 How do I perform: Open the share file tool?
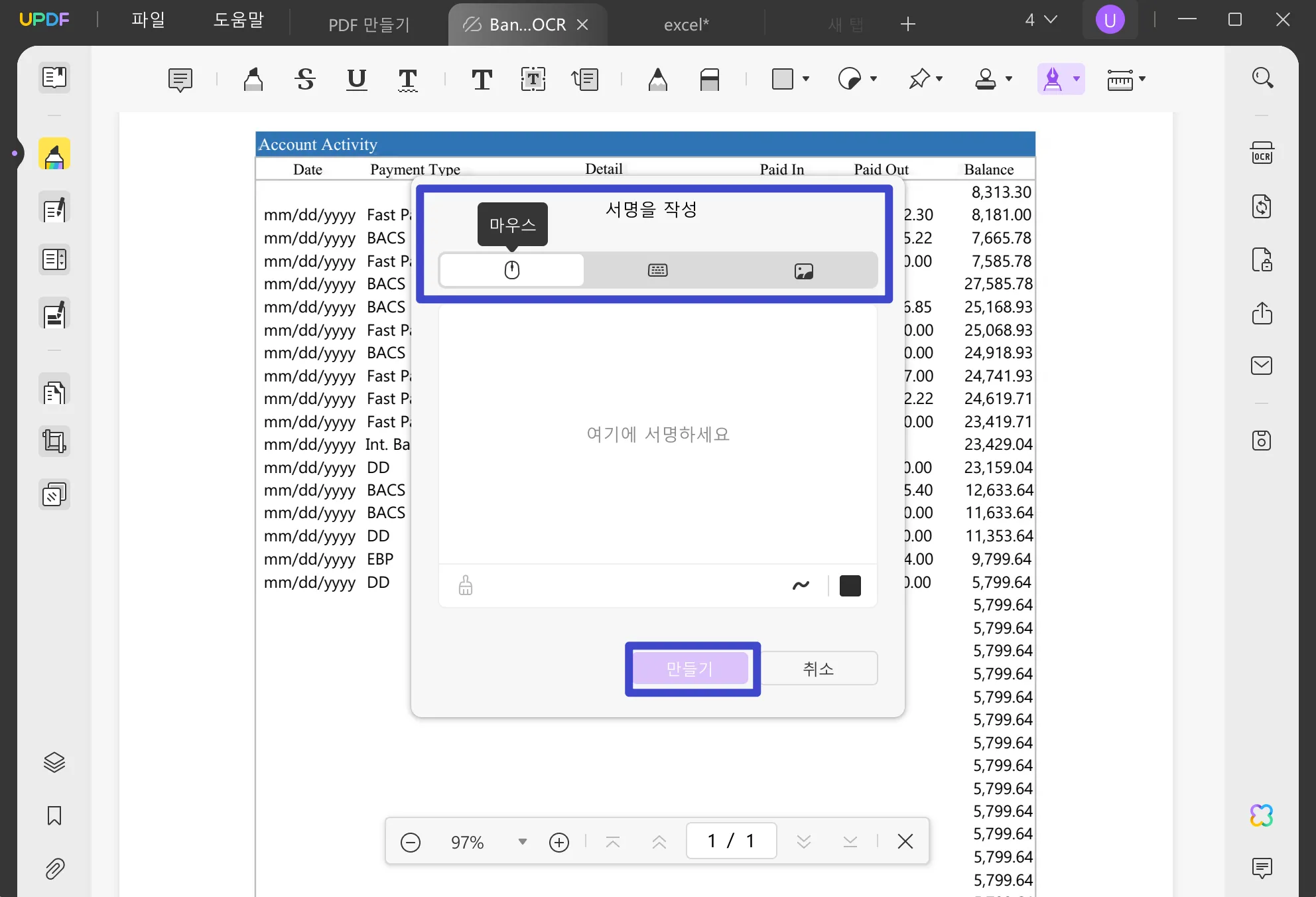click(1262, 312)
